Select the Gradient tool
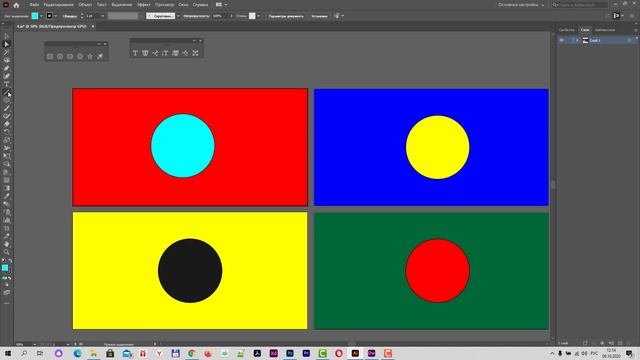Image resolution: width=640 pixels, height=360 pixels. pyautogui.click(x=7, y=188)
